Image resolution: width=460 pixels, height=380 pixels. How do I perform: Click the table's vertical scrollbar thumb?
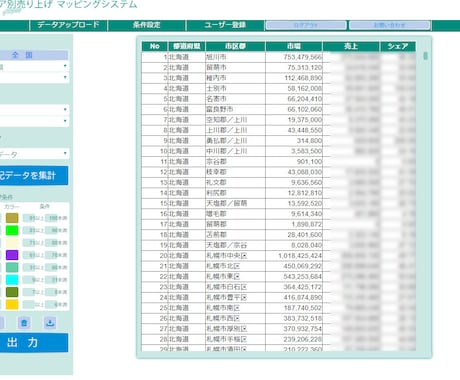click(x=425, y=56)
